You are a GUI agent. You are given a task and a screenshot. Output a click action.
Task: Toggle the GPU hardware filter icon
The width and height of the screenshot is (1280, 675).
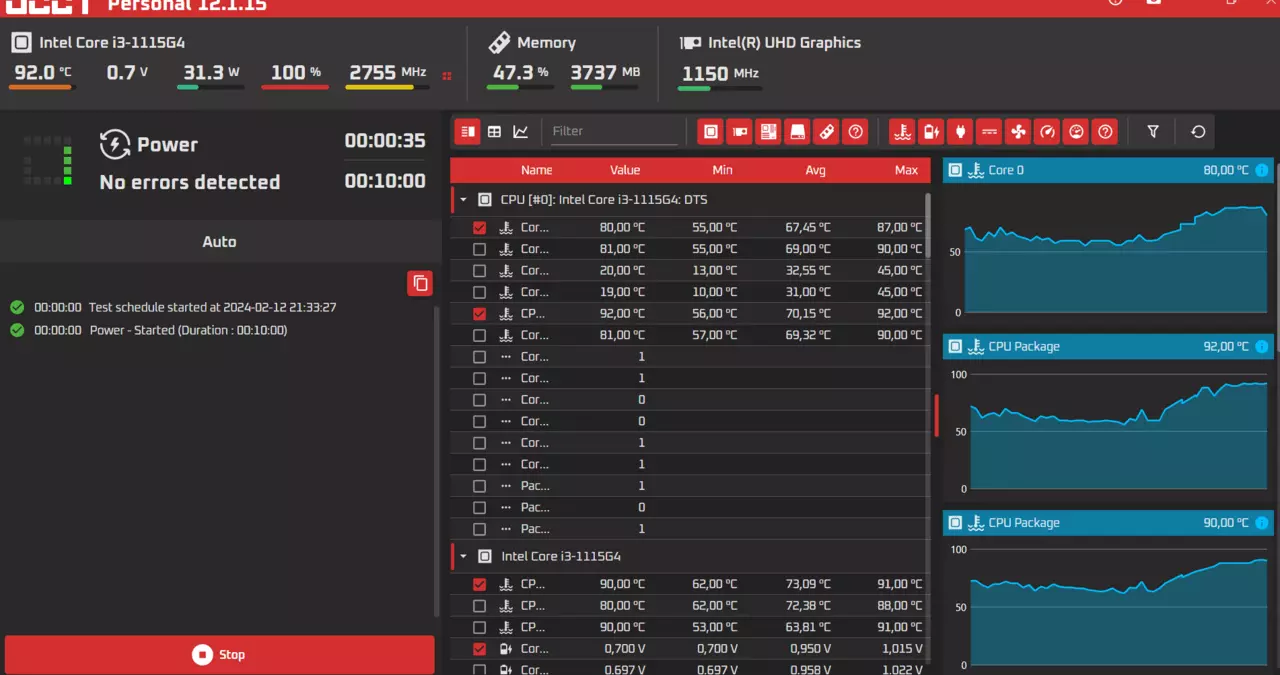pyautogui.click(x=739, y=131)
